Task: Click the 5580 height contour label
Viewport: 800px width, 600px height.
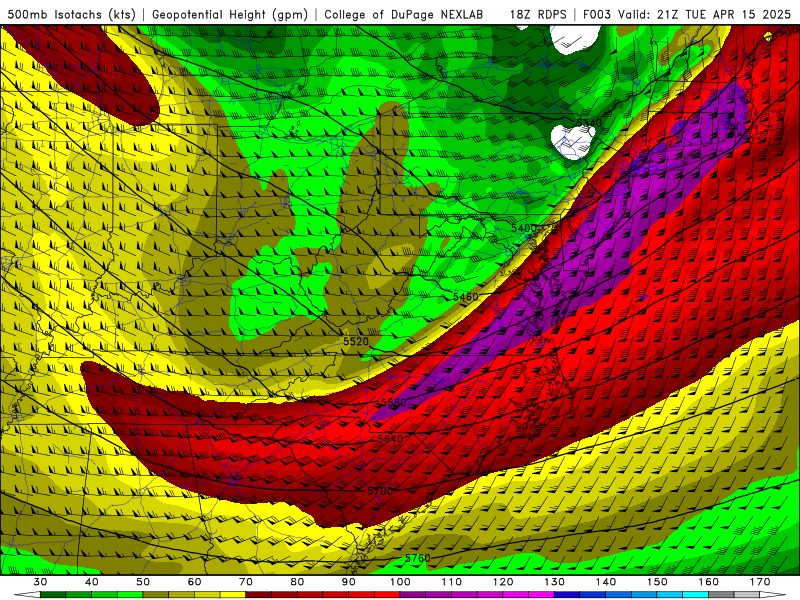Action: [393, 403]
